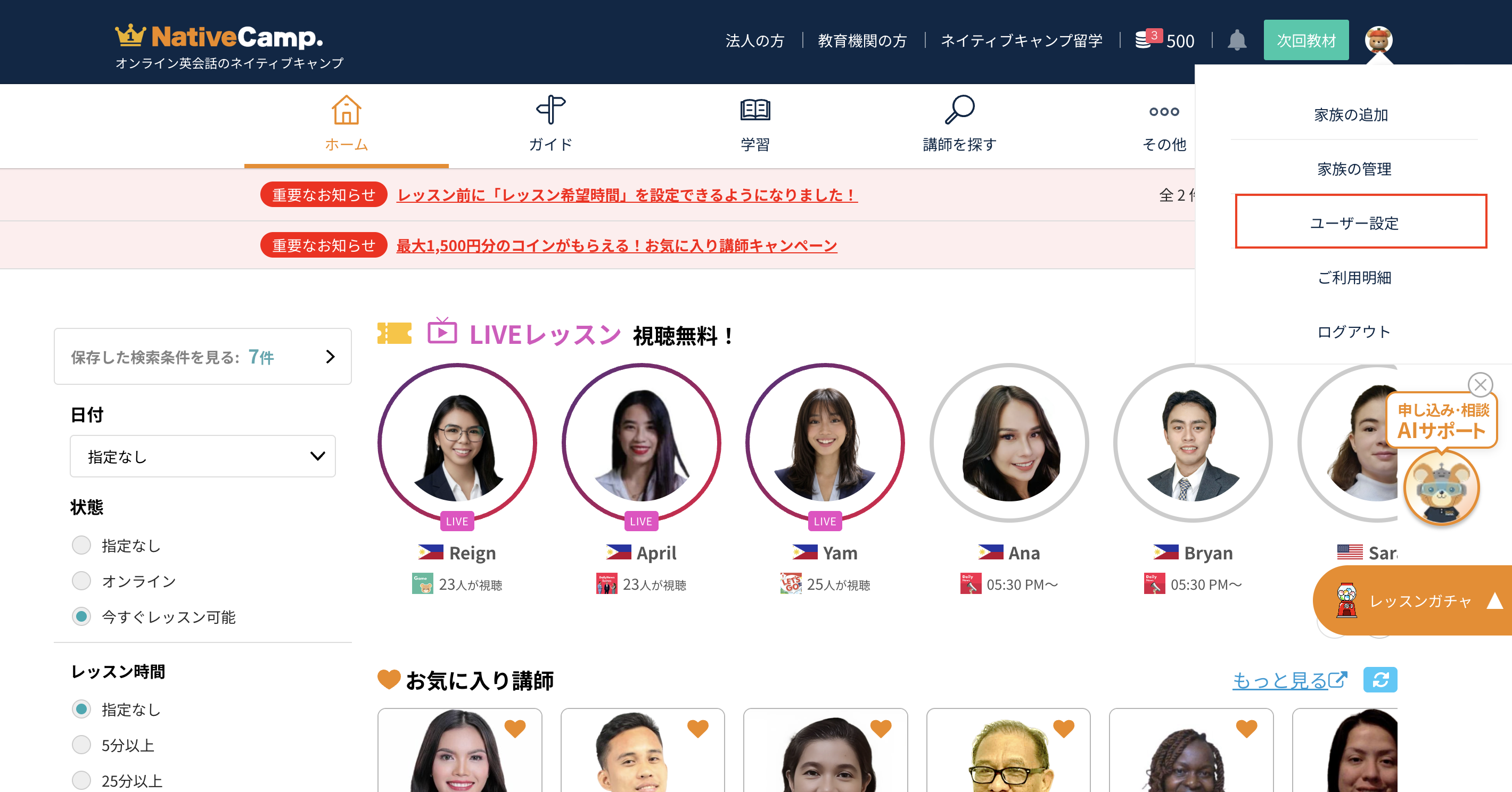Open the 日付 dropdown set to 指定なし

(202, 457)
